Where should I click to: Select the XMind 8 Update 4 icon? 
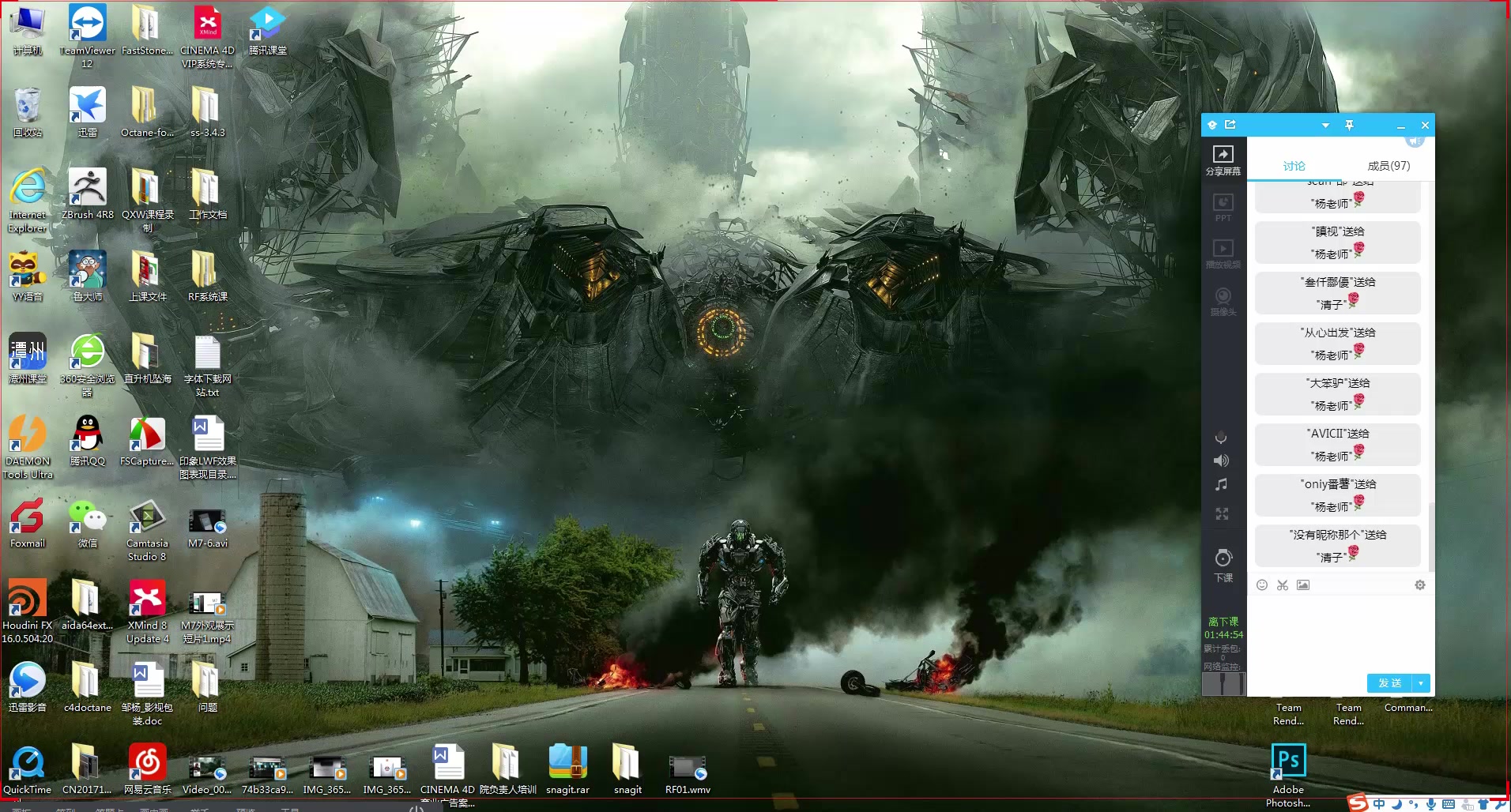[148, 611]
